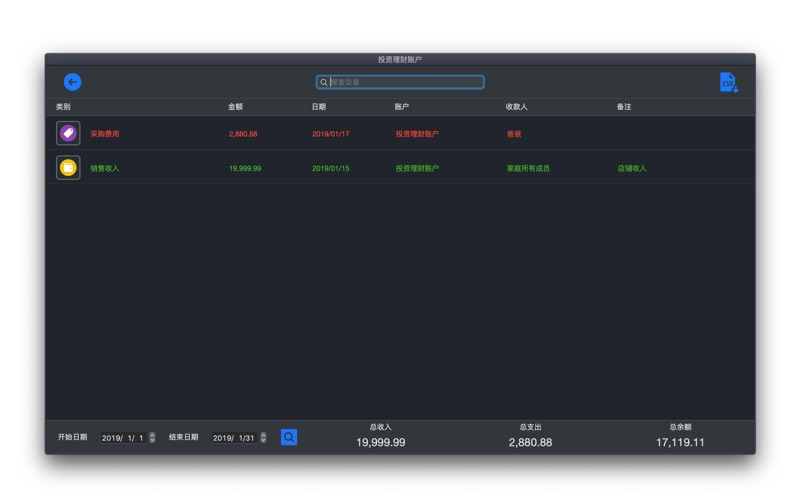Select the 采购费用 expense row
The width and height of the screenshot is (800, 500).
400,133
